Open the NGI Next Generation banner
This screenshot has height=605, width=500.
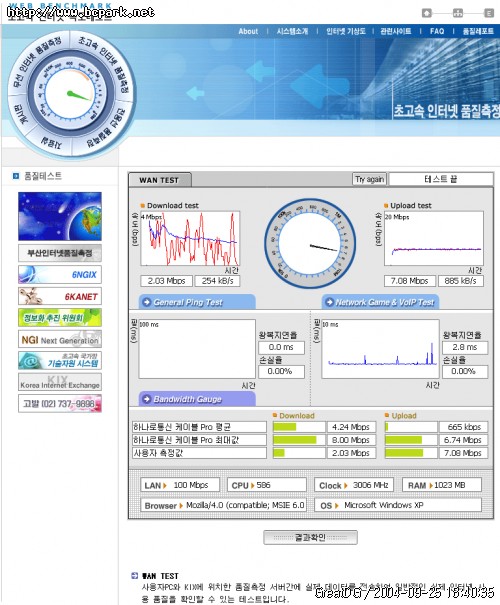click(x=60, y=339)
